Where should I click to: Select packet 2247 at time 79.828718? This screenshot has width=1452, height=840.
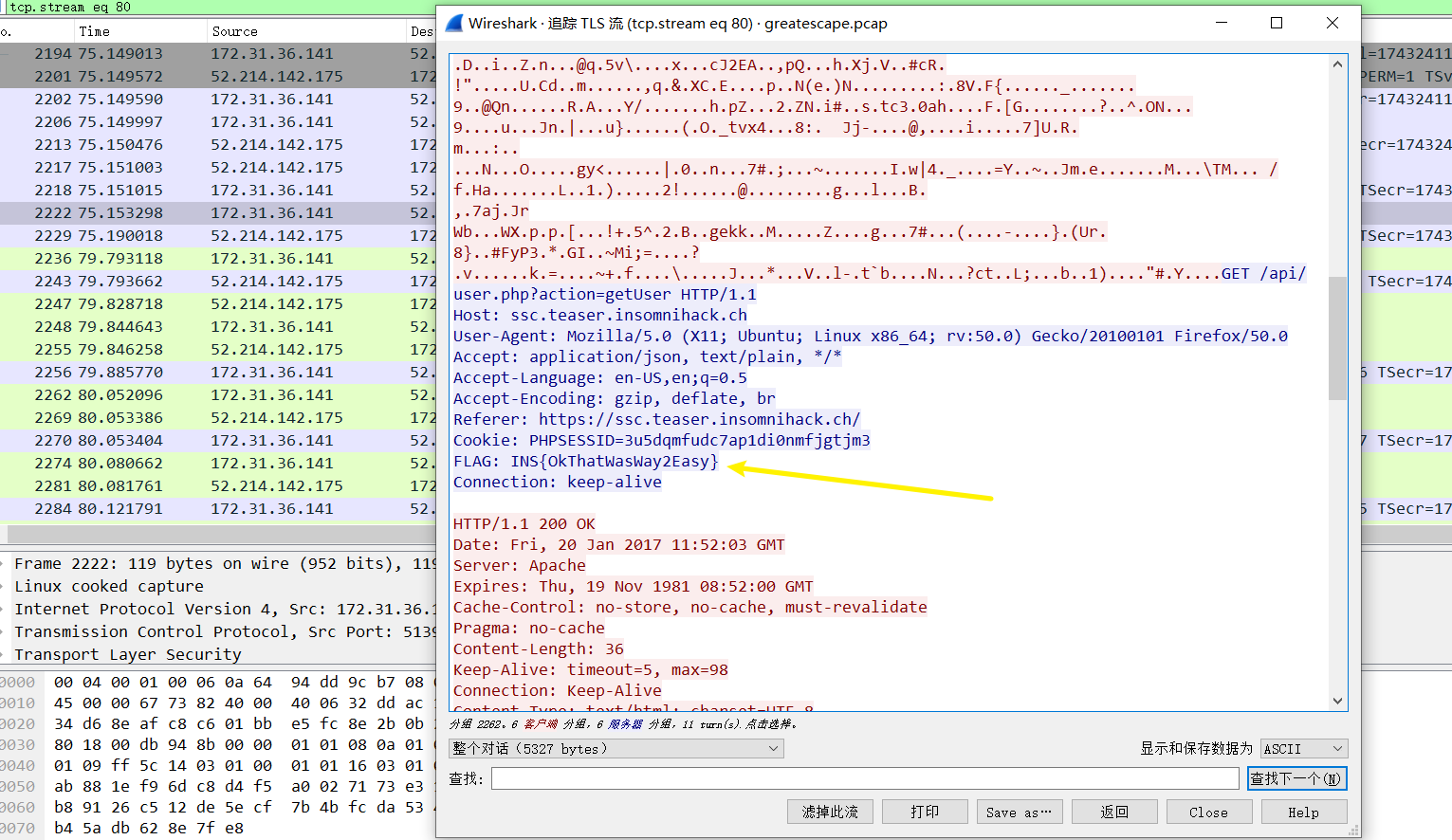[x=218, y=303]
